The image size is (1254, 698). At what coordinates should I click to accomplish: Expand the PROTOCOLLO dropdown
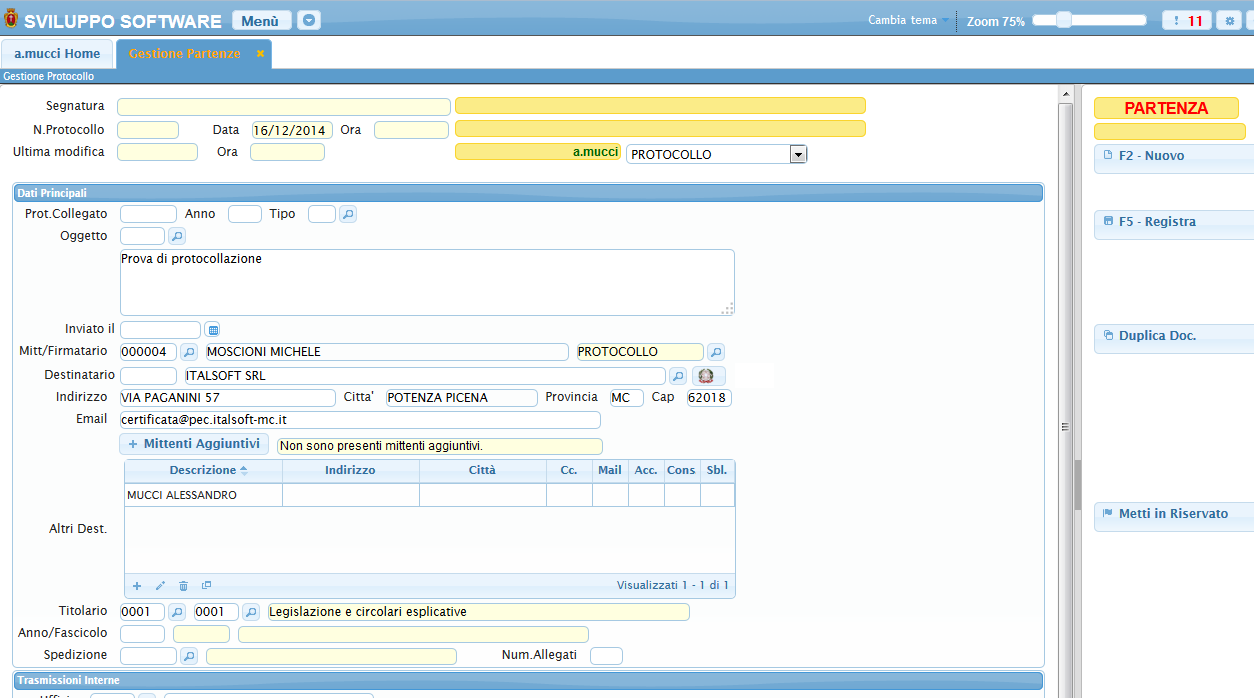(x=797, y=154)
